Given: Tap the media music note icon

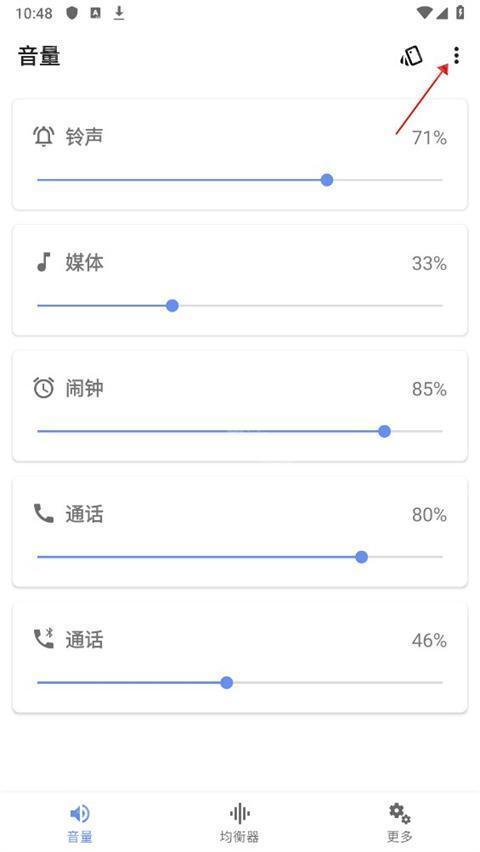Looking at the screenshot, I should tap(43, 262).
